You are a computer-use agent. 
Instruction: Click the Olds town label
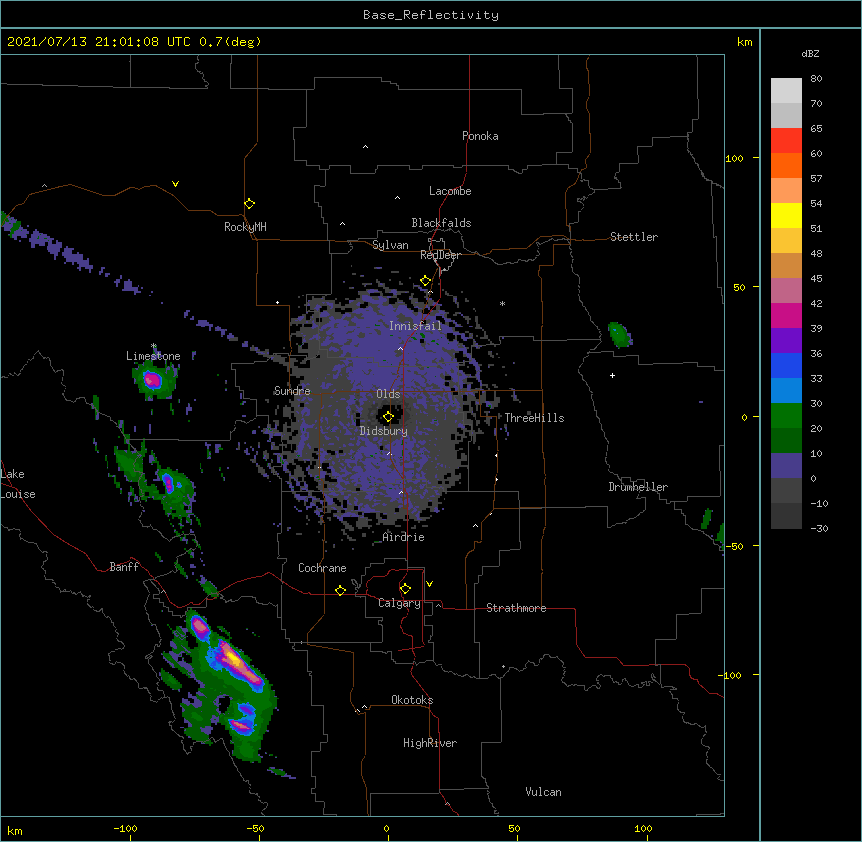[388, 394]
